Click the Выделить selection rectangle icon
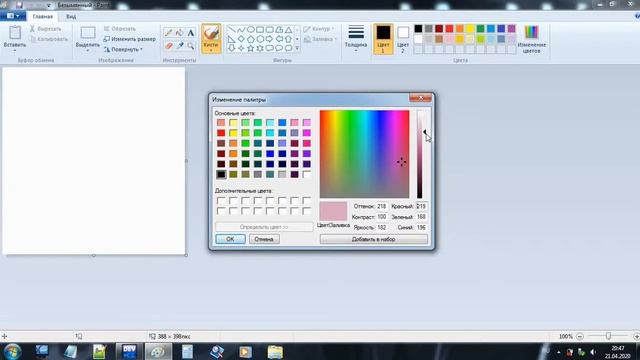Screen dimensions: 640x360 tap(88, 33)
